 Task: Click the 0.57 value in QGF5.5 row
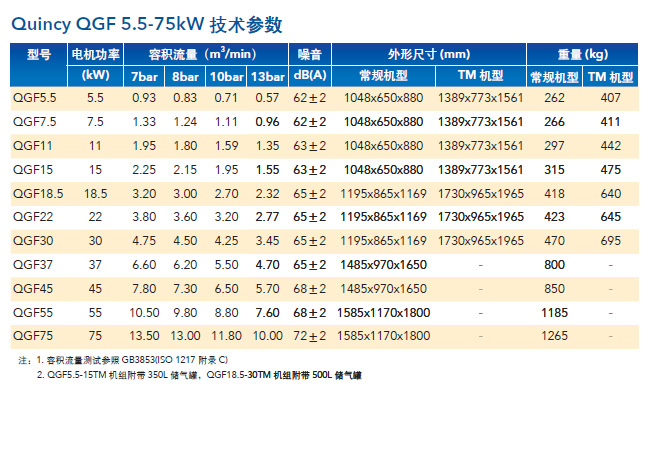click(267, 98)
